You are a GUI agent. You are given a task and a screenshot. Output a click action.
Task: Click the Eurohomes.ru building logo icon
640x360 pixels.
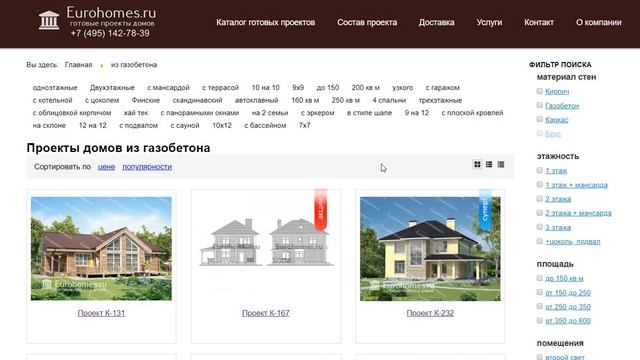click(49, 20)
